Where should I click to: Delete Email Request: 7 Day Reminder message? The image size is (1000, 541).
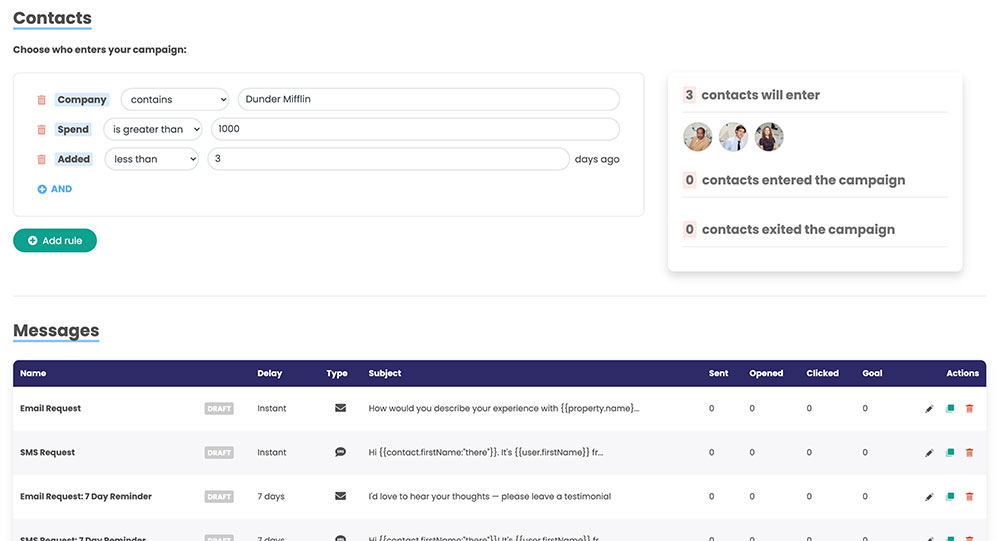(x=969, y=496)
